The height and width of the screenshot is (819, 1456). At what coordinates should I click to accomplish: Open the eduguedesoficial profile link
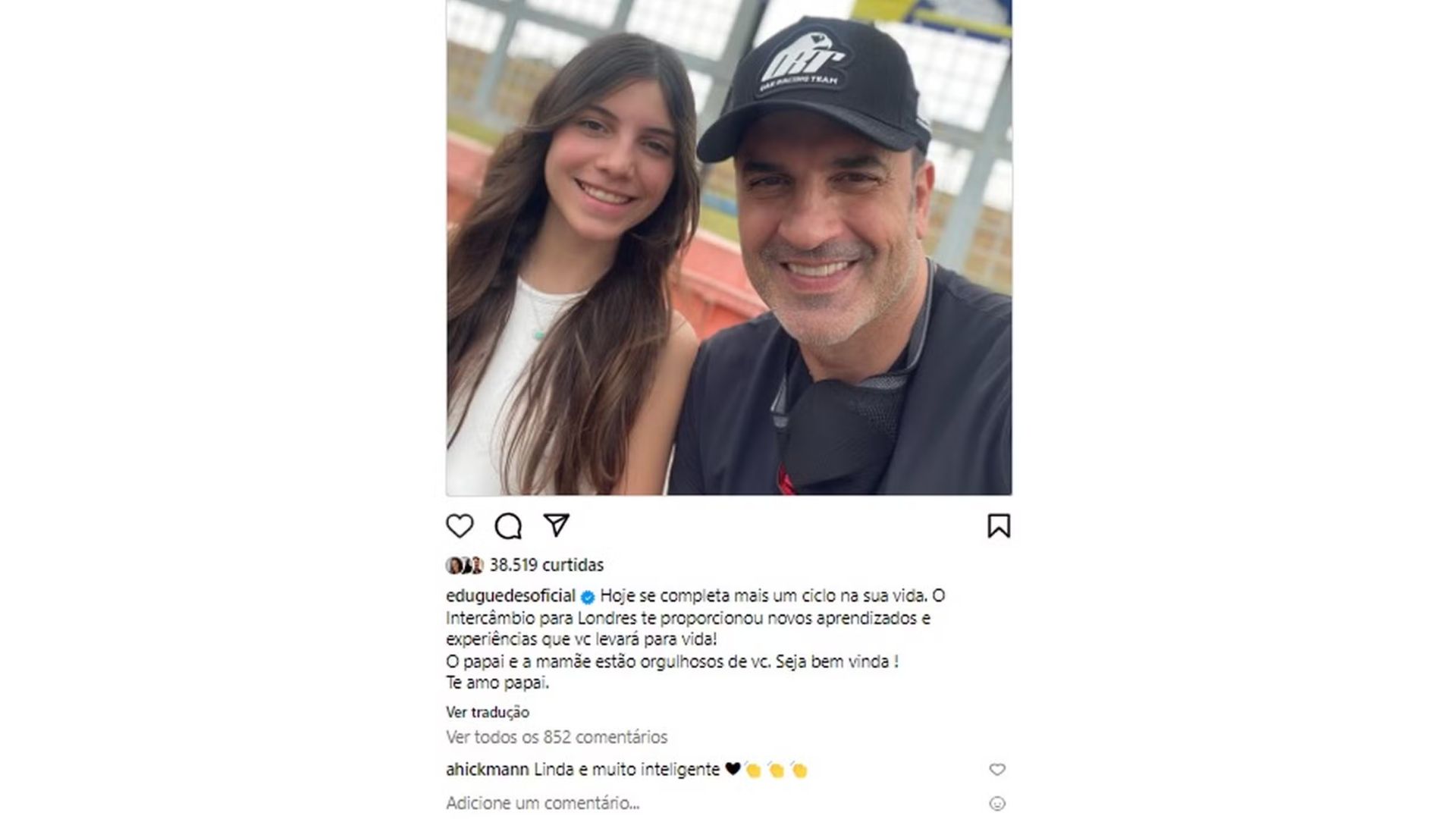[511, 596]
